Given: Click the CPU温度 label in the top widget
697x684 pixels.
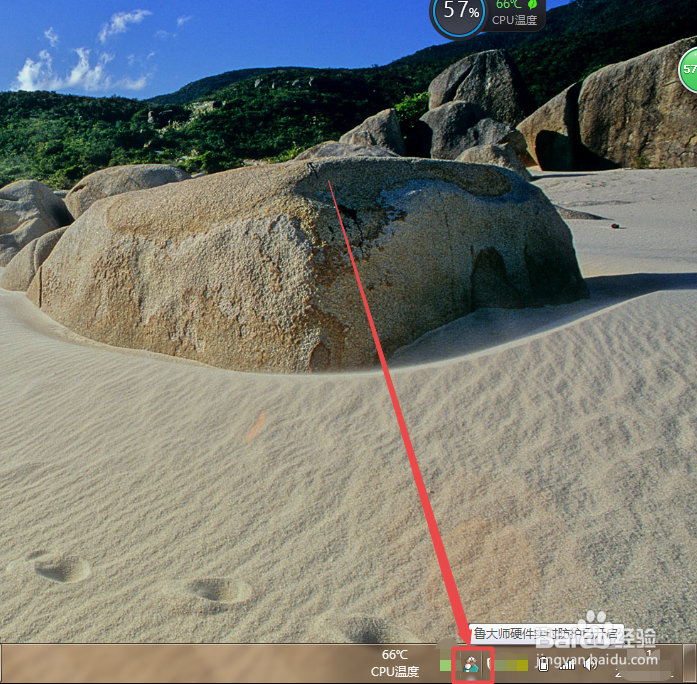Looking at the screenshot, I should [514, 20].
